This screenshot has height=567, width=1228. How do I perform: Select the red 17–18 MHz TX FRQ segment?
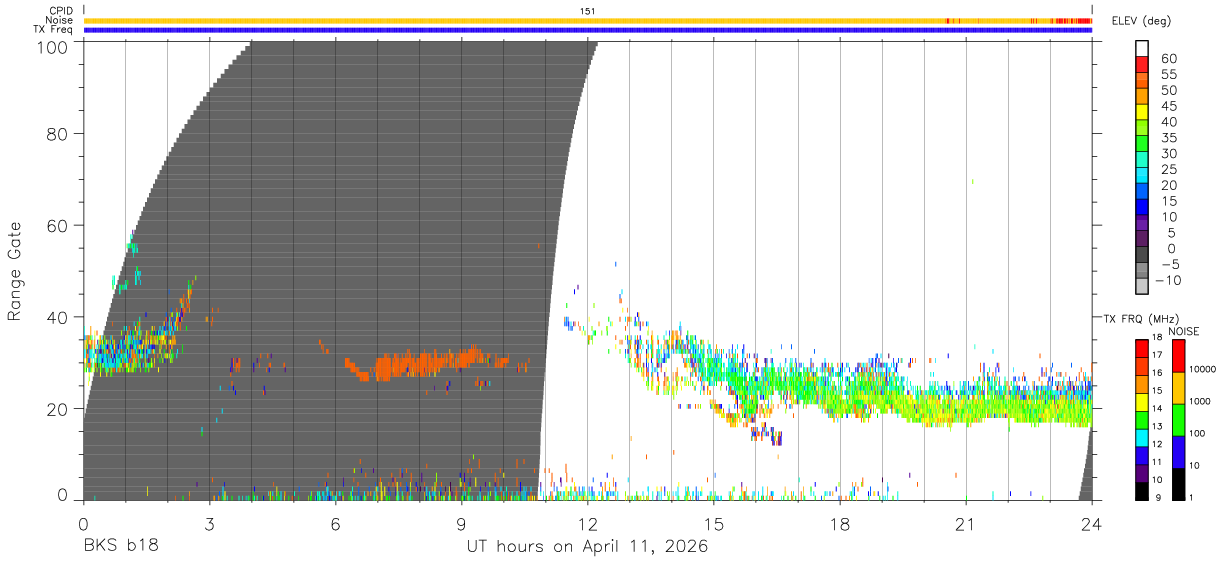point(1142,347)
